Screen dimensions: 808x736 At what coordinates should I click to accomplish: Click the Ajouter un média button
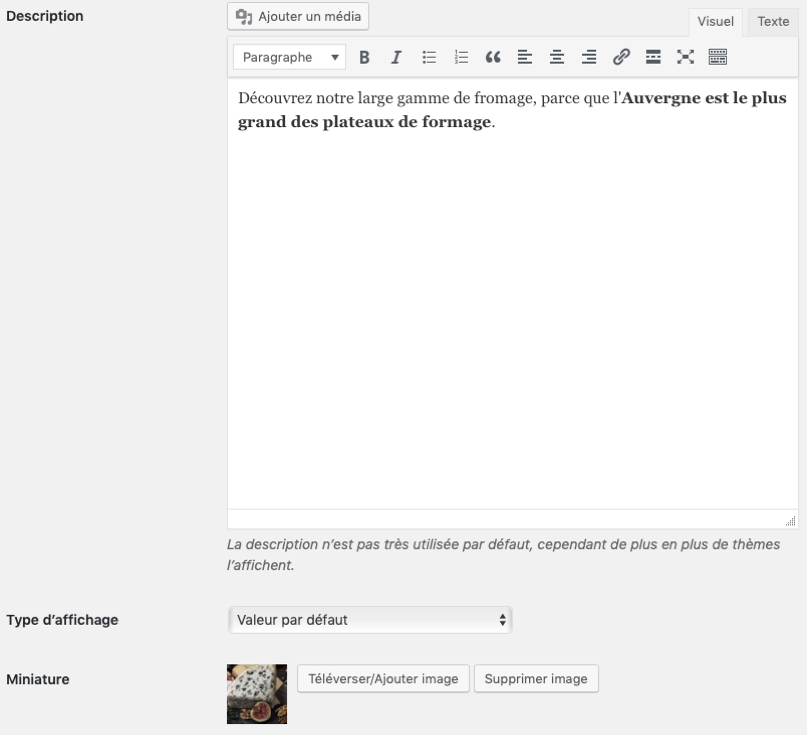[298, 17]
